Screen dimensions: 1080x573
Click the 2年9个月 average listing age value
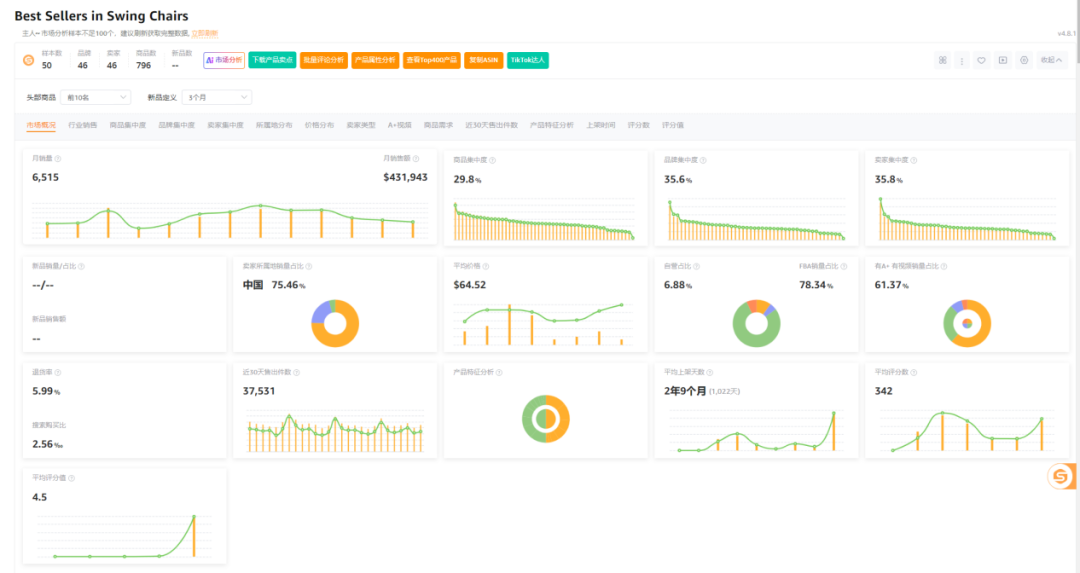pos(685,391)
